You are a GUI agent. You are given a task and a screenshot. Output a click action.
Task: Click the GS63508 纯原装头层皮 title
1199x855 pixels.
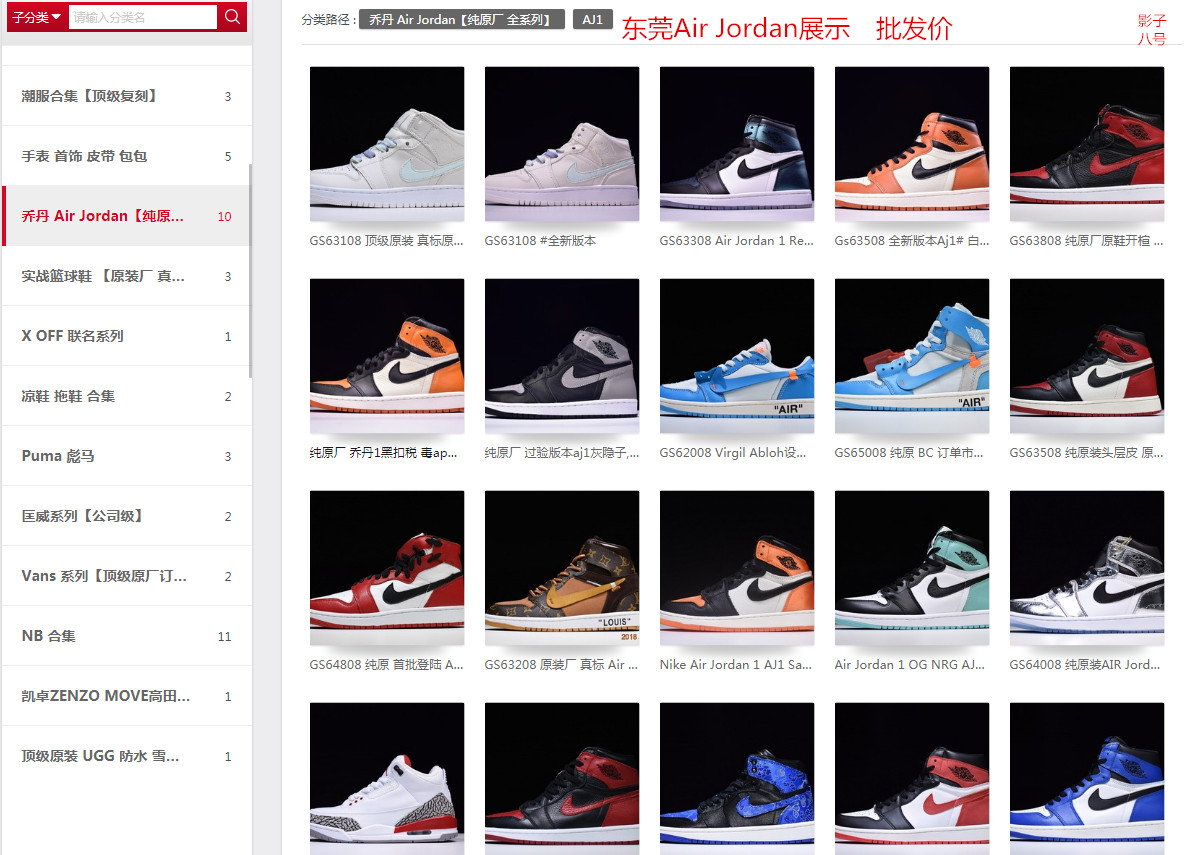[1087, 453]
